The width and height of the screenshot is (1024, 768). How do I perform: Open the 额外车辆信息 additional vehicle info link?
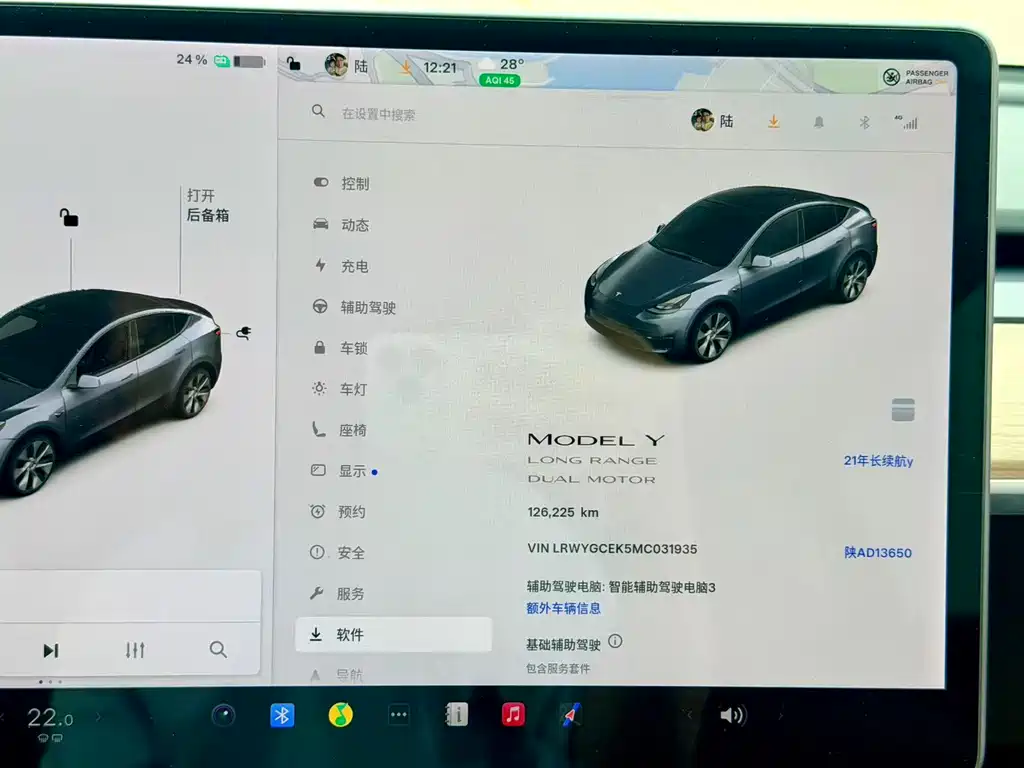(564, 608)
